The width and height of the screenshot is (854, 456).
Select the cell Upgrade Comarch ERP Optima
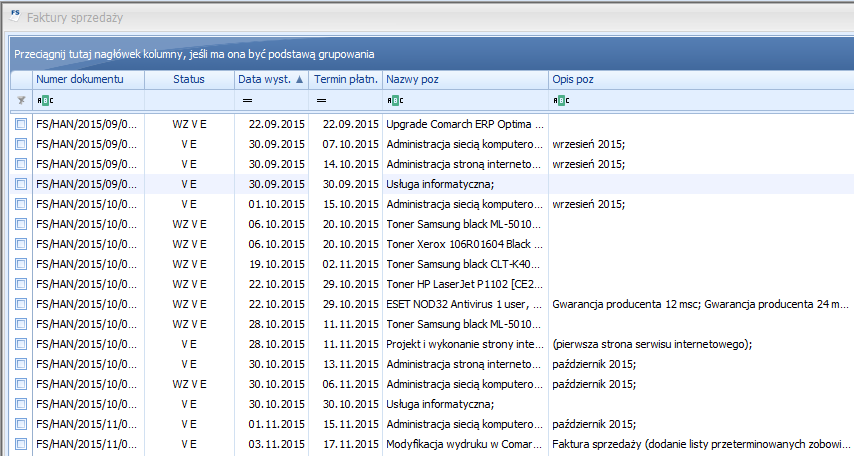pyautogui.click(x=465, y=124)
